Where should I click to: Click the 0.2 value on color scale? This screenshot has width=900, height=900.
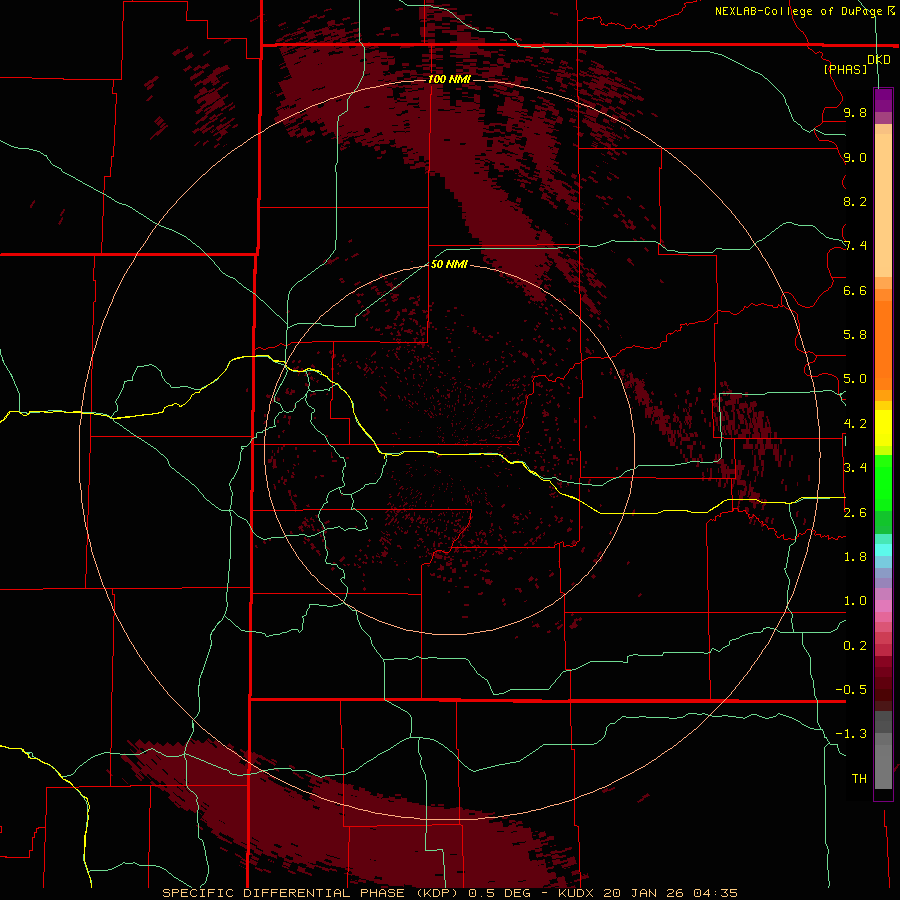click(855, 646)
